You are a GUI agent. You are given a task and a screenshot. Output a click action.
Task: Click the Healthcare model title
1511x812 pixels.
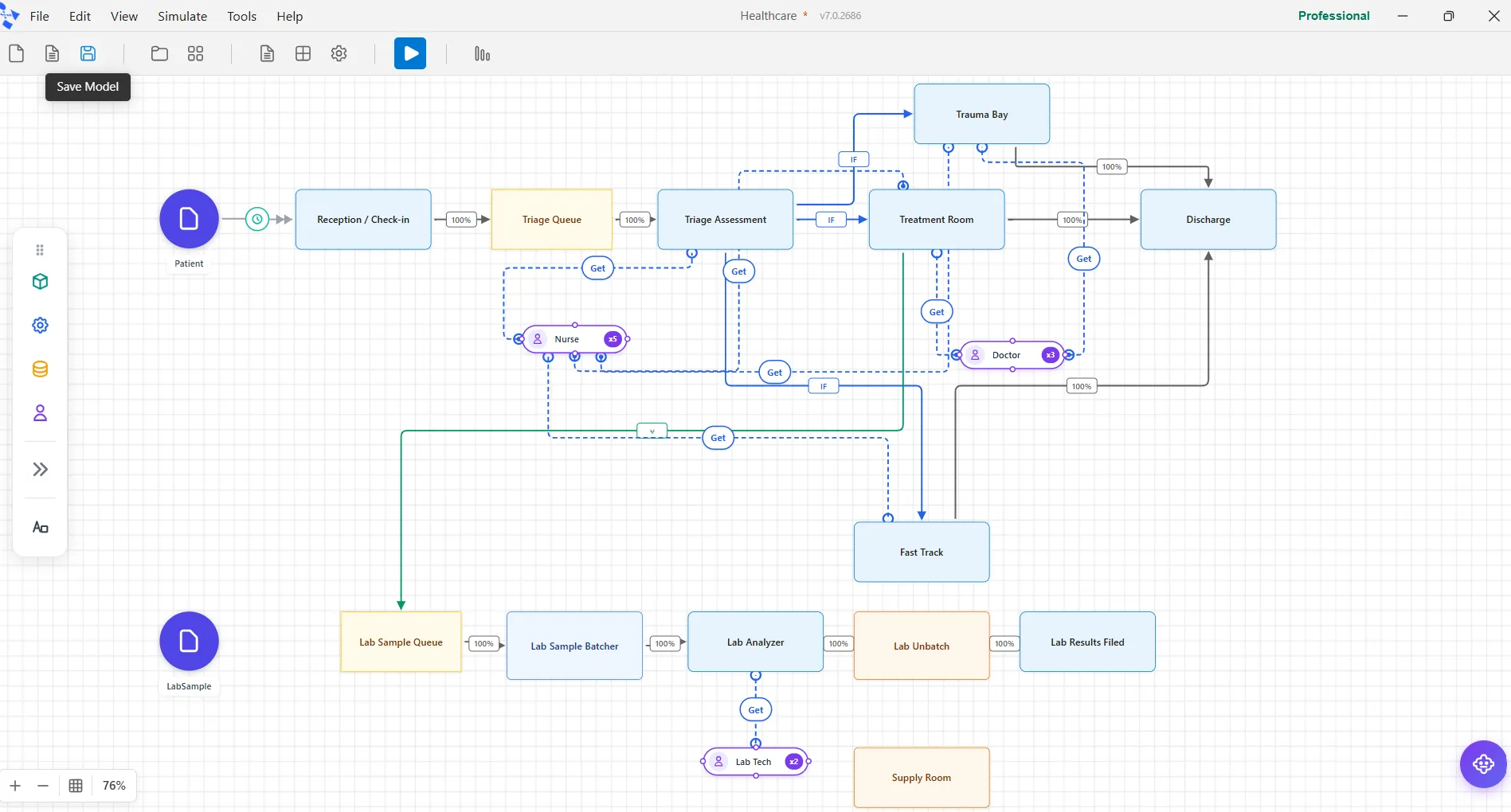pos(769,16)
